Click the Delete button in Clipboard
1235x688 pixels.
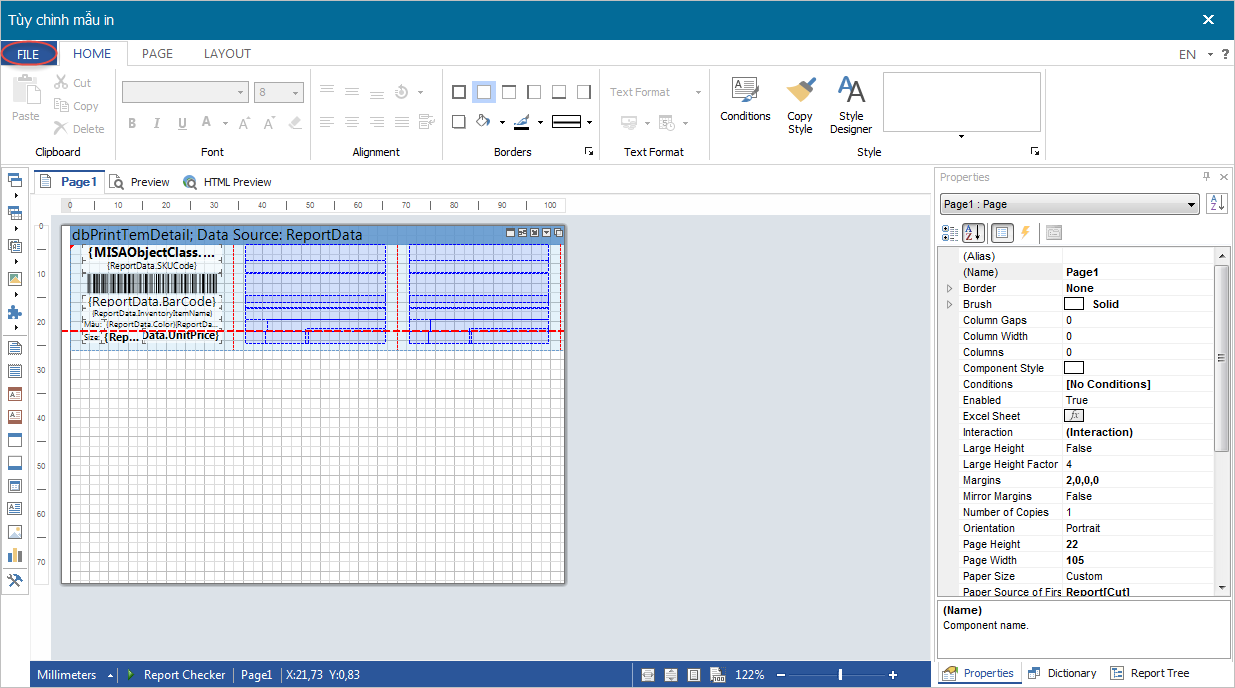pos(79,128)
